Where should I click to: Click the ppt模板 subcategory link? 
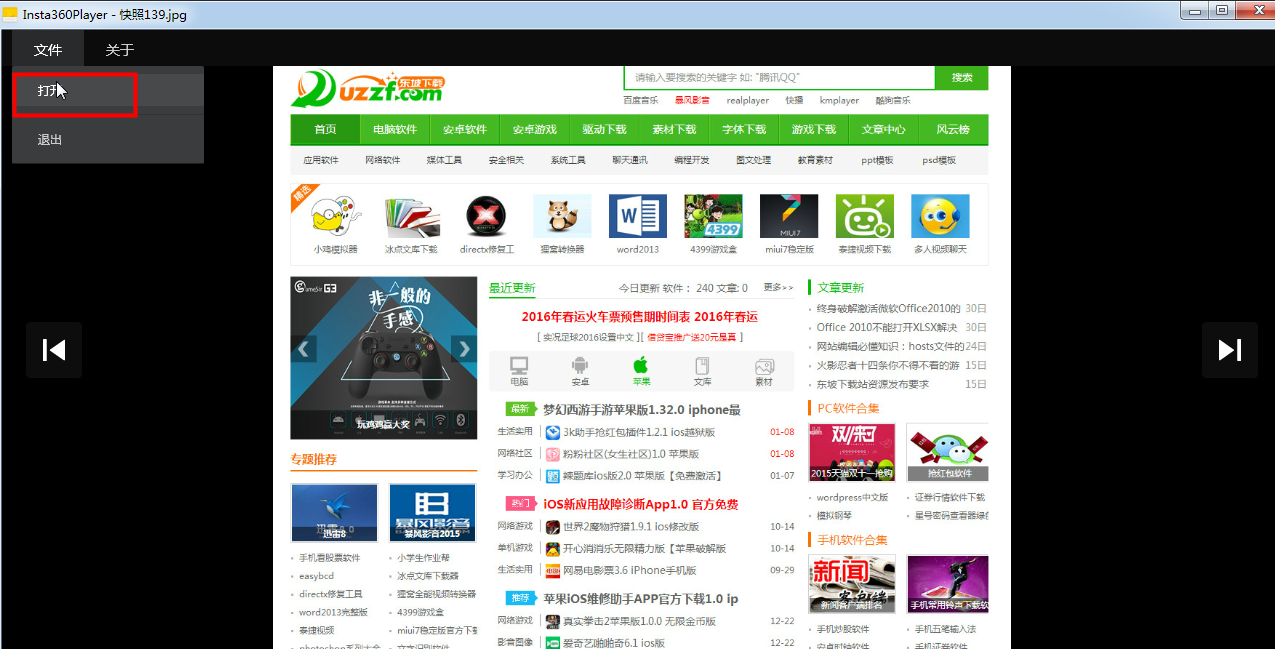point(877,160)
